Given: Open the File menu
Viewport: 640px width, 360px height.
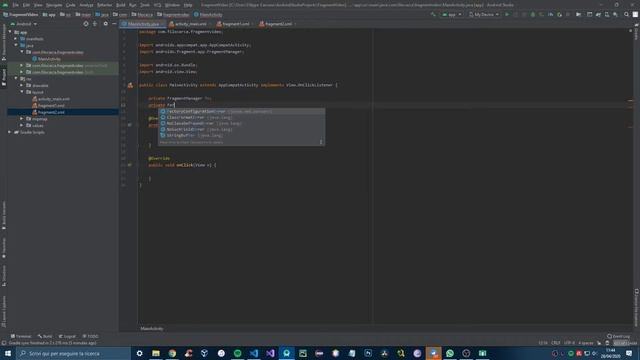Looking at the screenshot, I should pos(15,5).
